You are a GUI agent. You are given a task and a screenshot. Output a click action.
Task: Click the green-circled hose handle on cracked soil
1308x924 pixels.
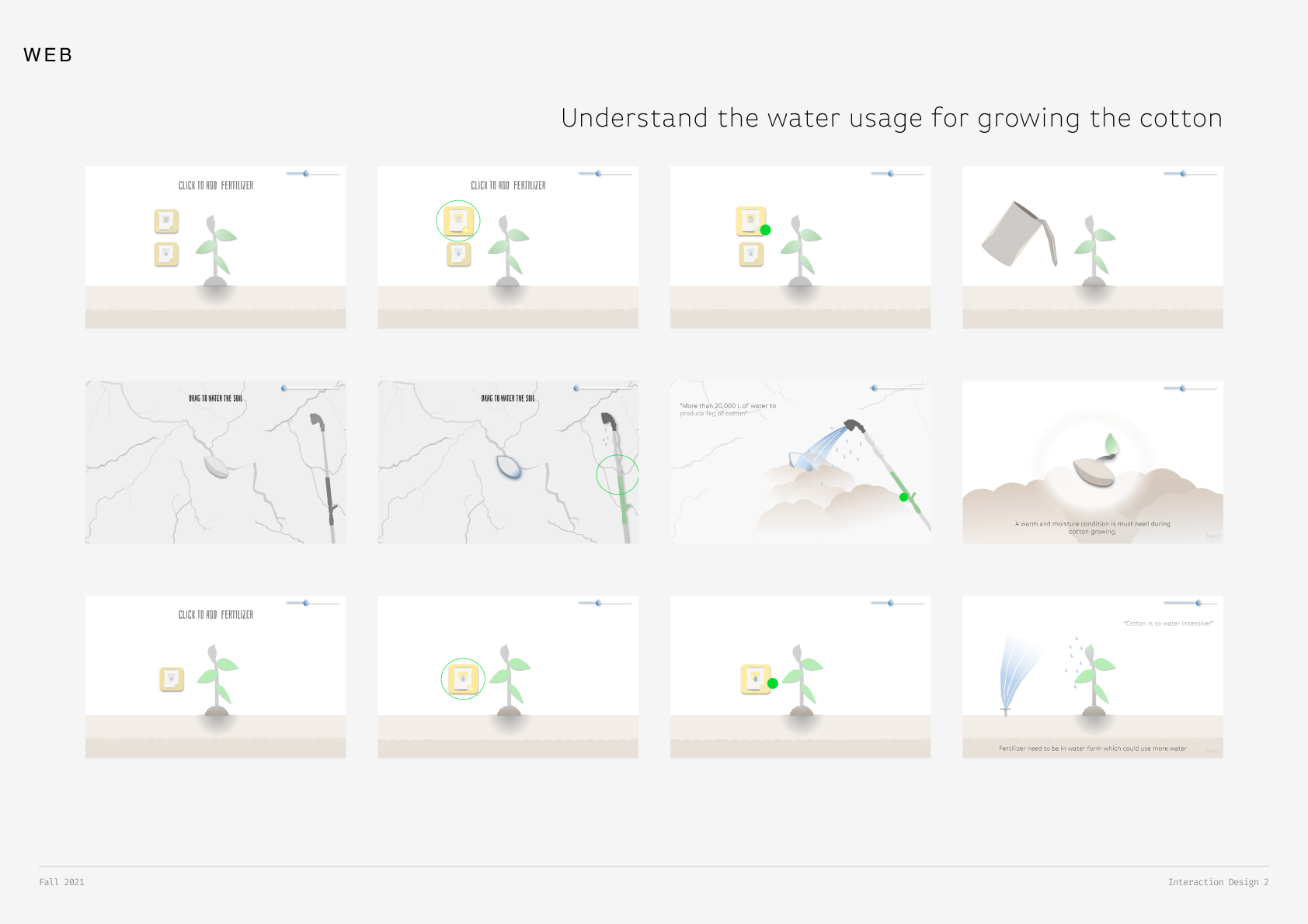[618, 475]
